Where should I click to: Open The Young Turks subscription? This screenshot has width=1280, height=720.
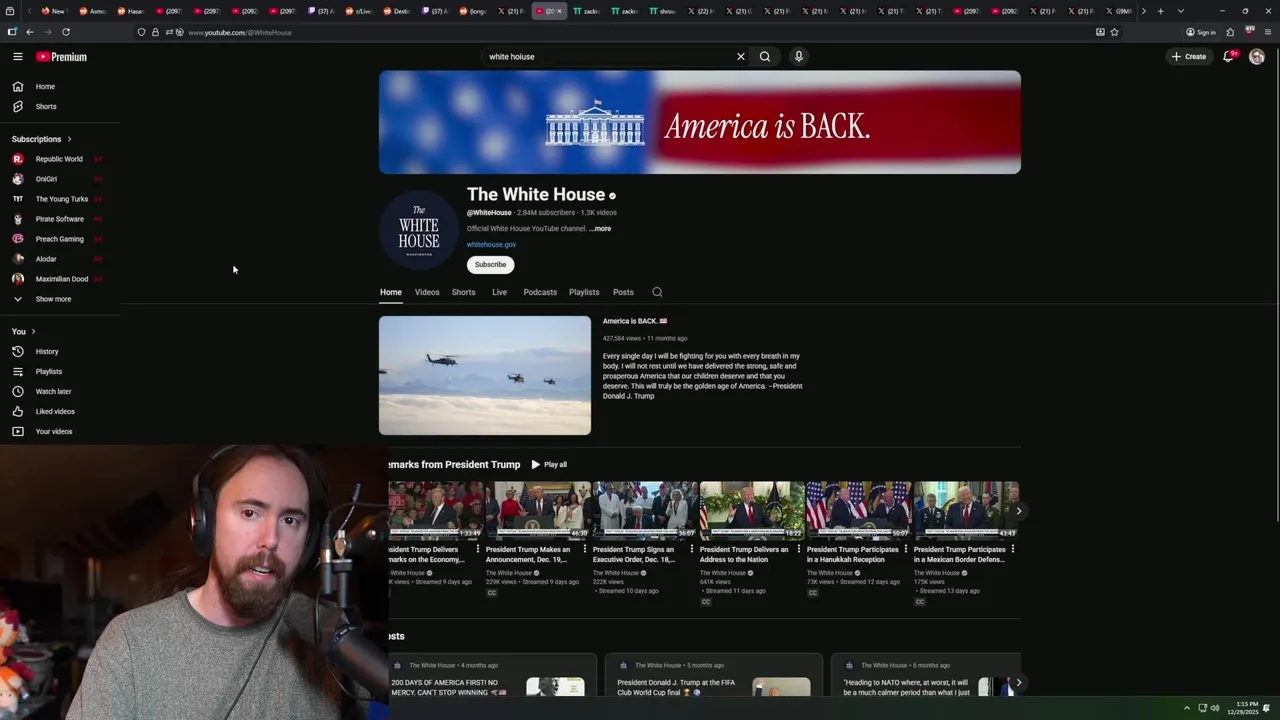(60, 199)
